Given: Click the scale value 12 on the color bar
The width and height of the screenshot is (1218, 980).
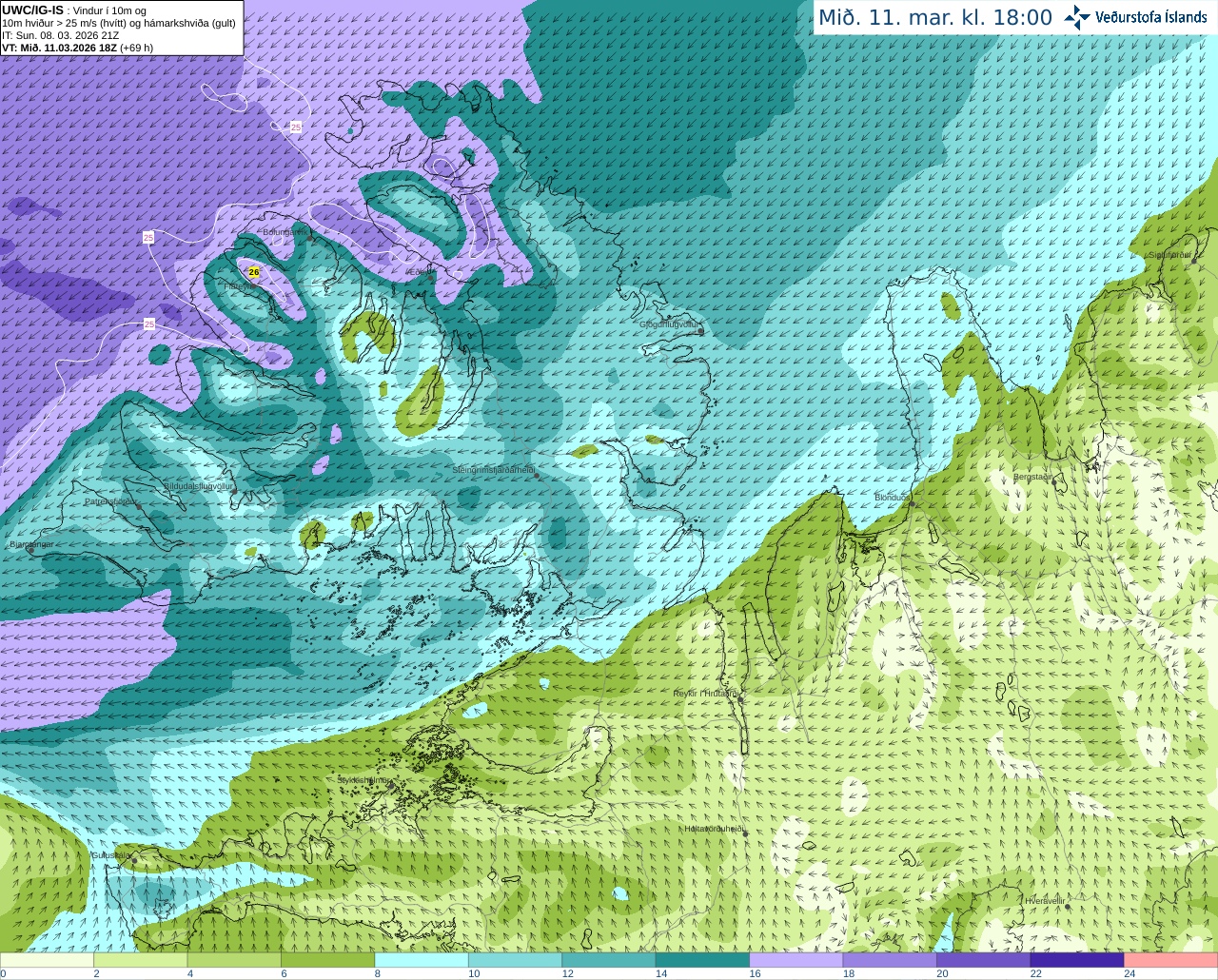Looking at the screenshot, I should tap(567, 973).
